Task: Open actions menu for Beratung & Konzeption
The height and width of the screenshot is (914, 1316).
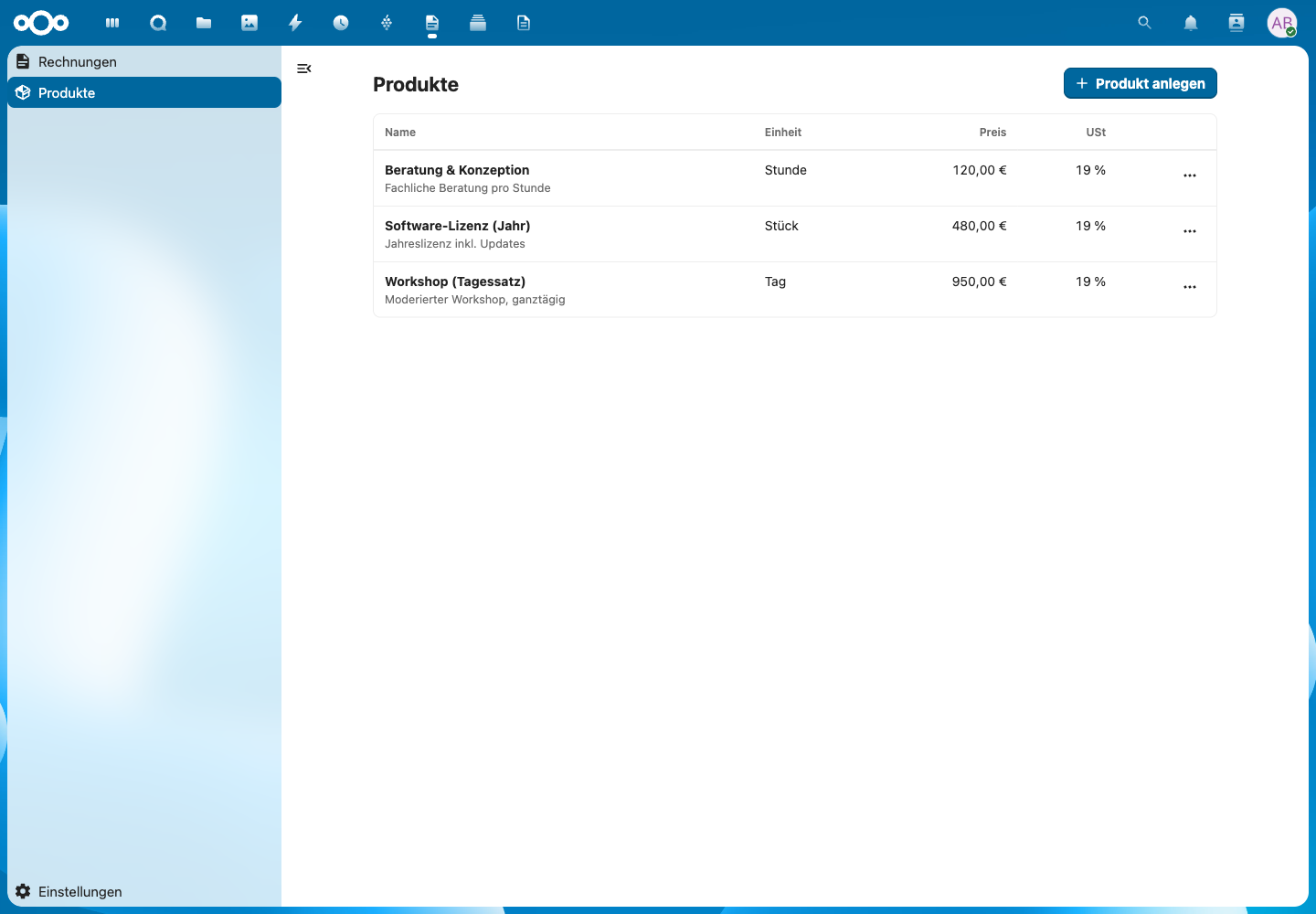Action: 1190,175
